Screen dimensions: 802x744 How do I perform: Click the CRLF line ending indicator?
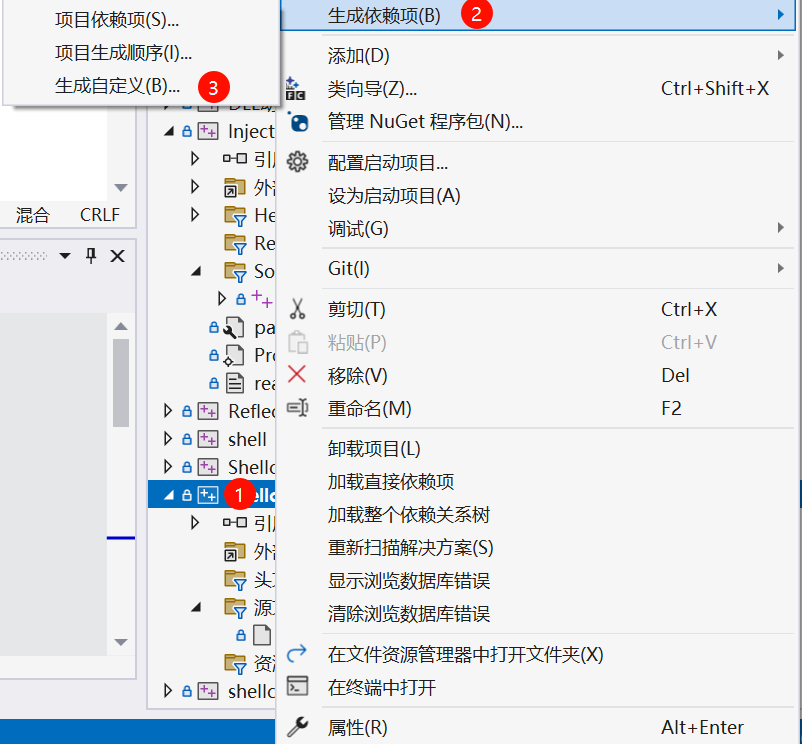click(99, 215)
